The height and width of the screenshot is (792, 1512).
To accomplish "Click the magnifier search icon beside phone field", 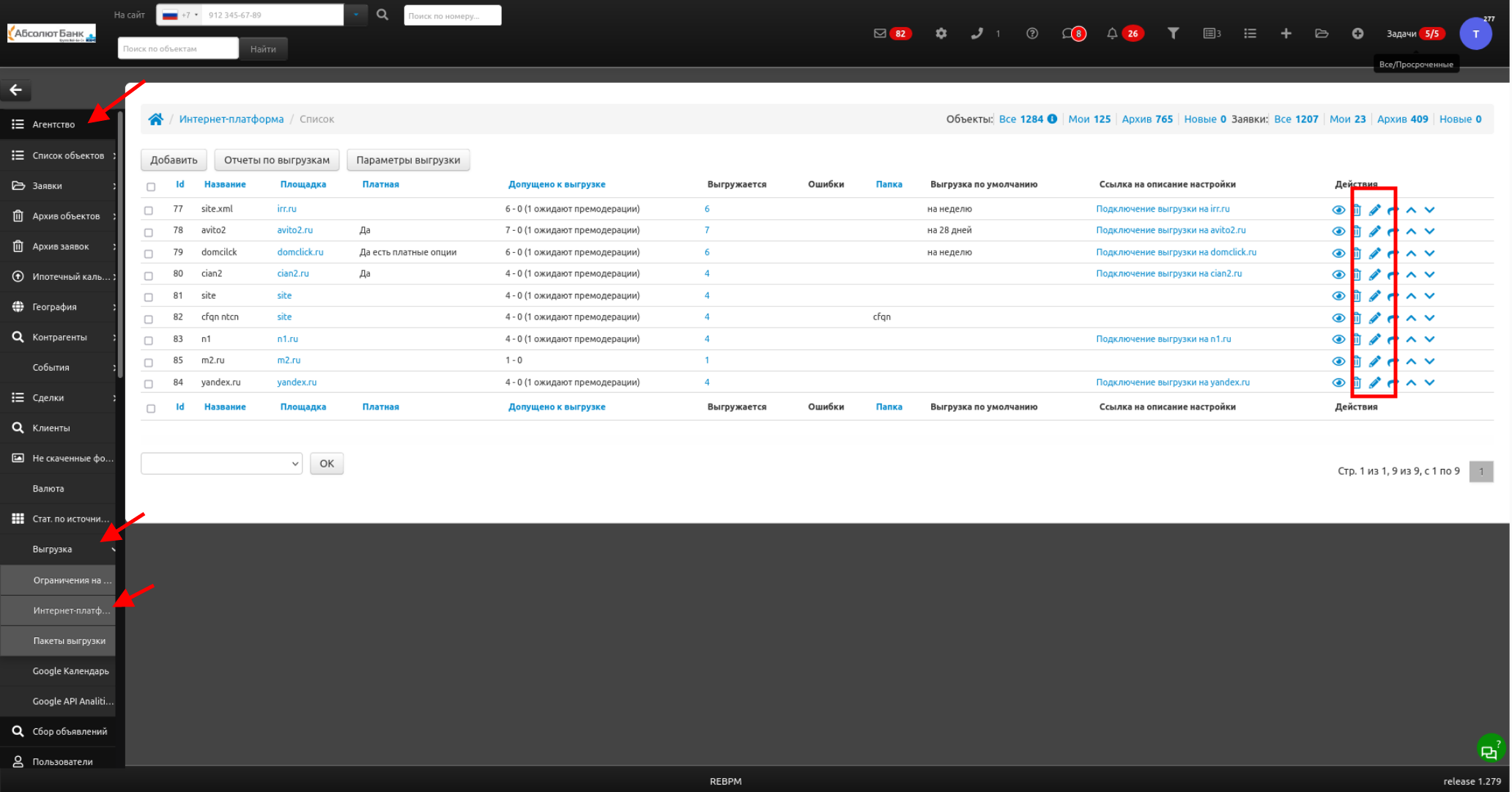I will pos(382,15).
